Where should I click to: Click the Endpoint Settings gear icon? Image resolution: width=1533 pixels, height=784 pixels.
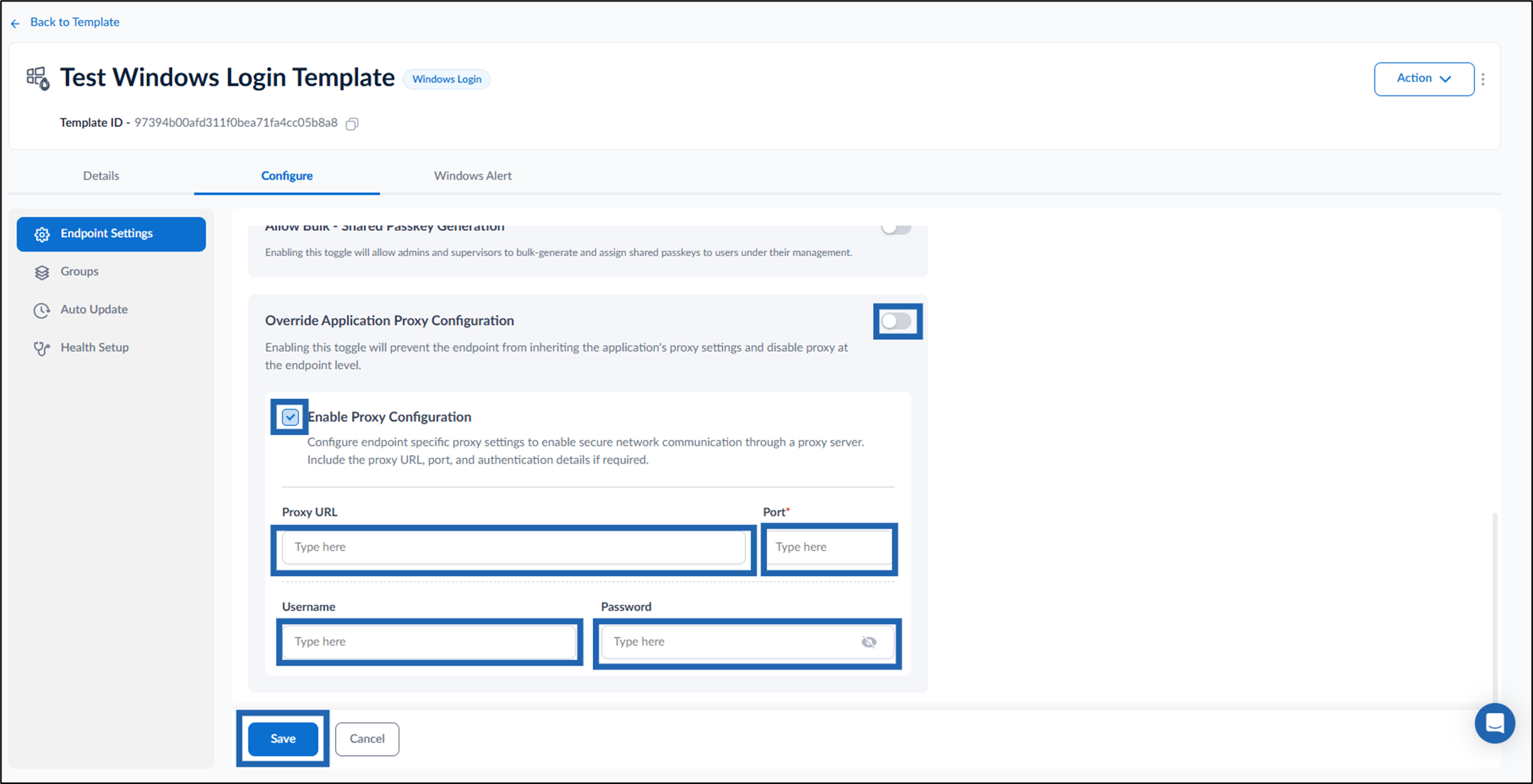point(42,234)
